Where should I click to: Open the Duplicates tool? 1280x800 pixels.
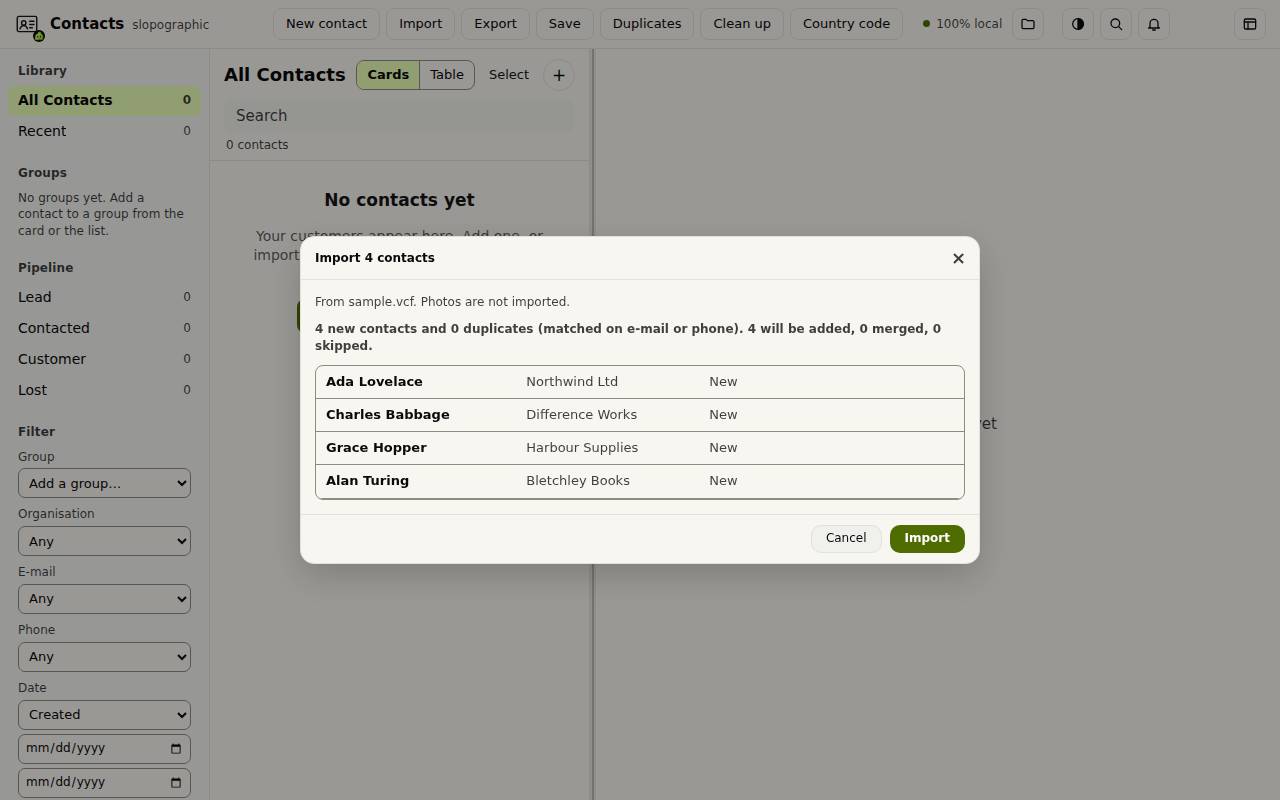point(647,24)
